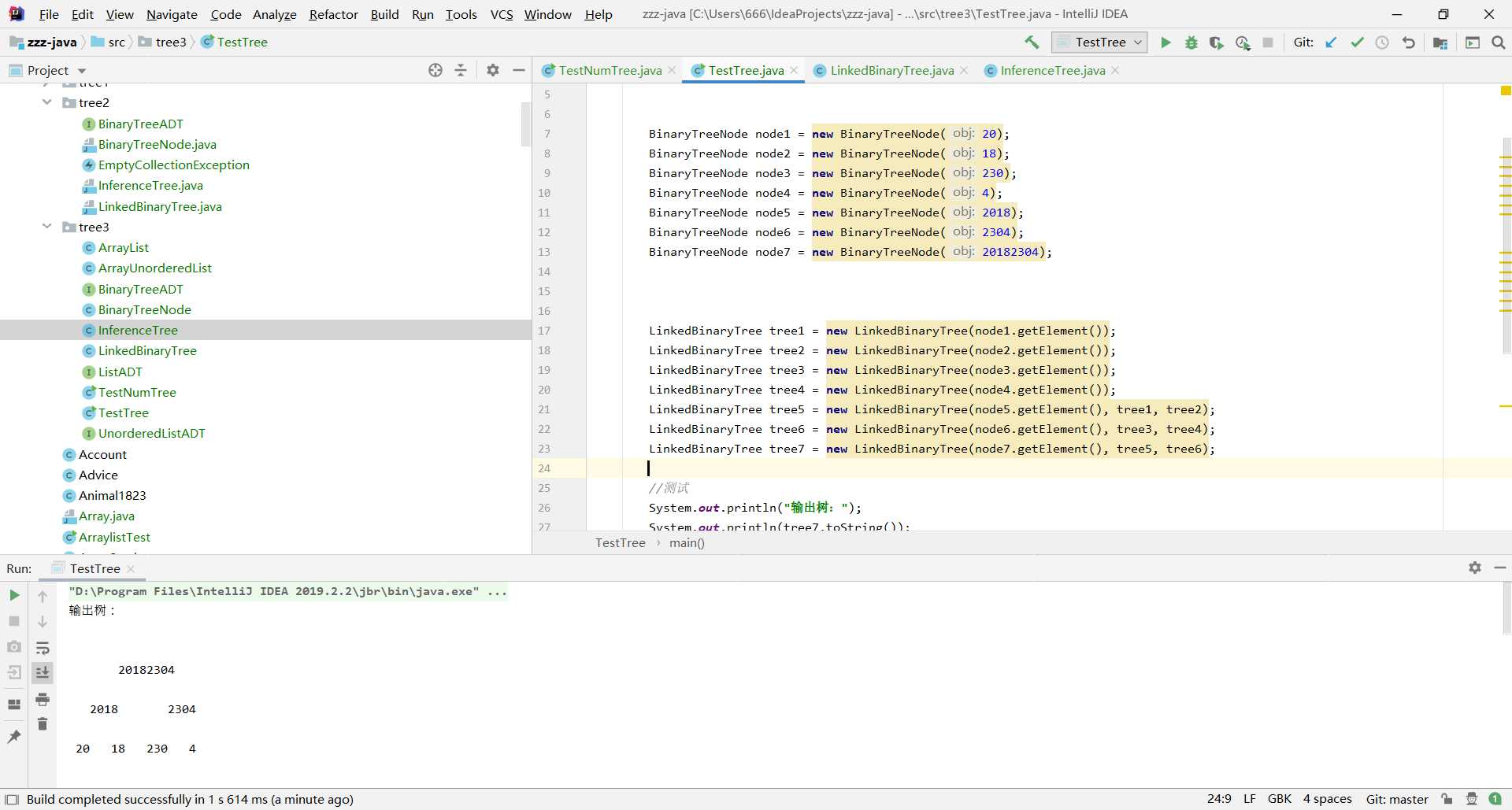Click the Stop square in Run panel

14,621
